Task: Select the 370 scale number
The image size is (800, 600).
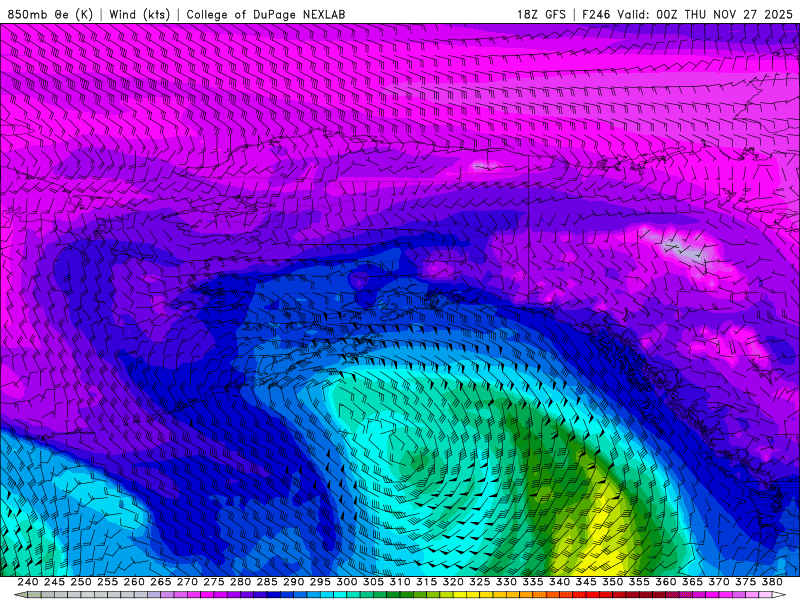Action: (719, 582)
